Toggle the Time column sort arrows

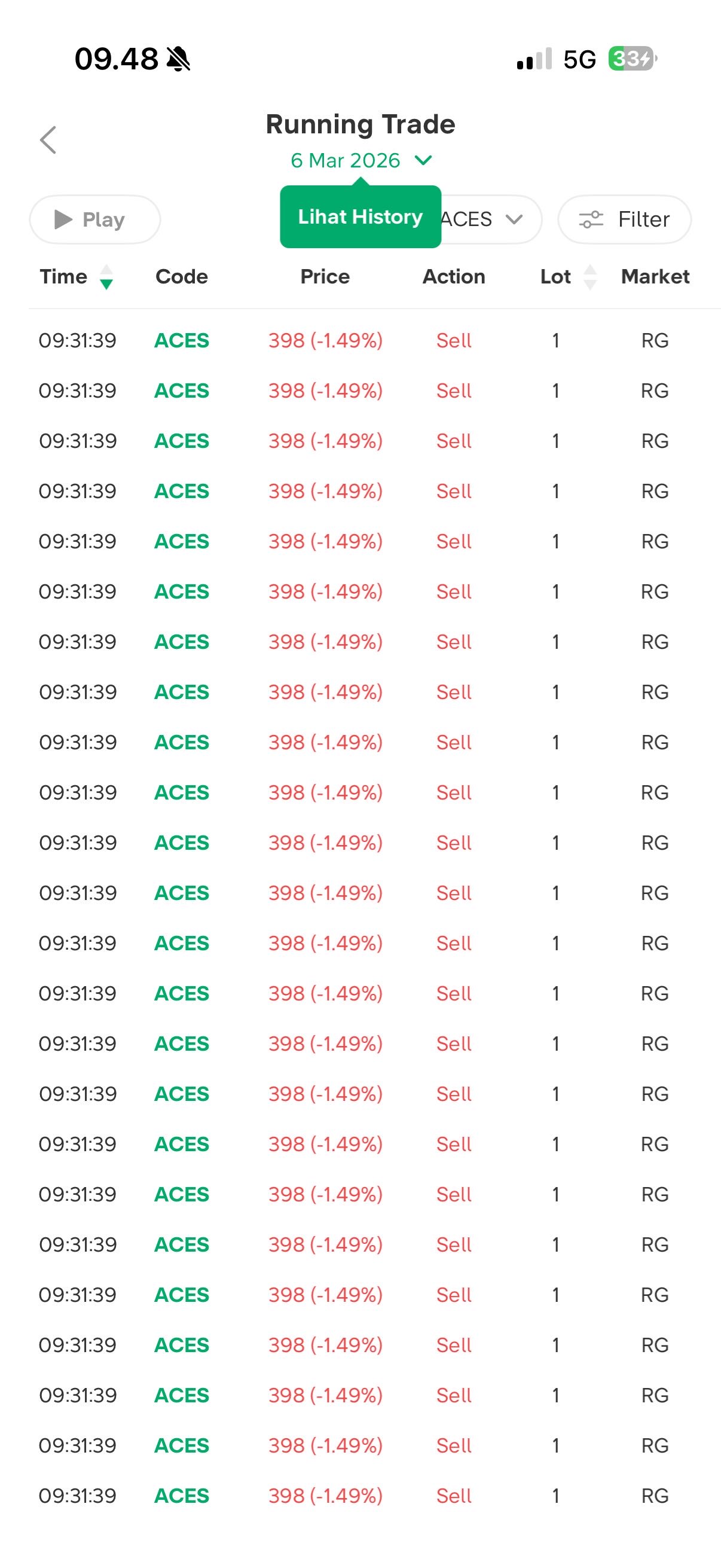pos(106,277)
